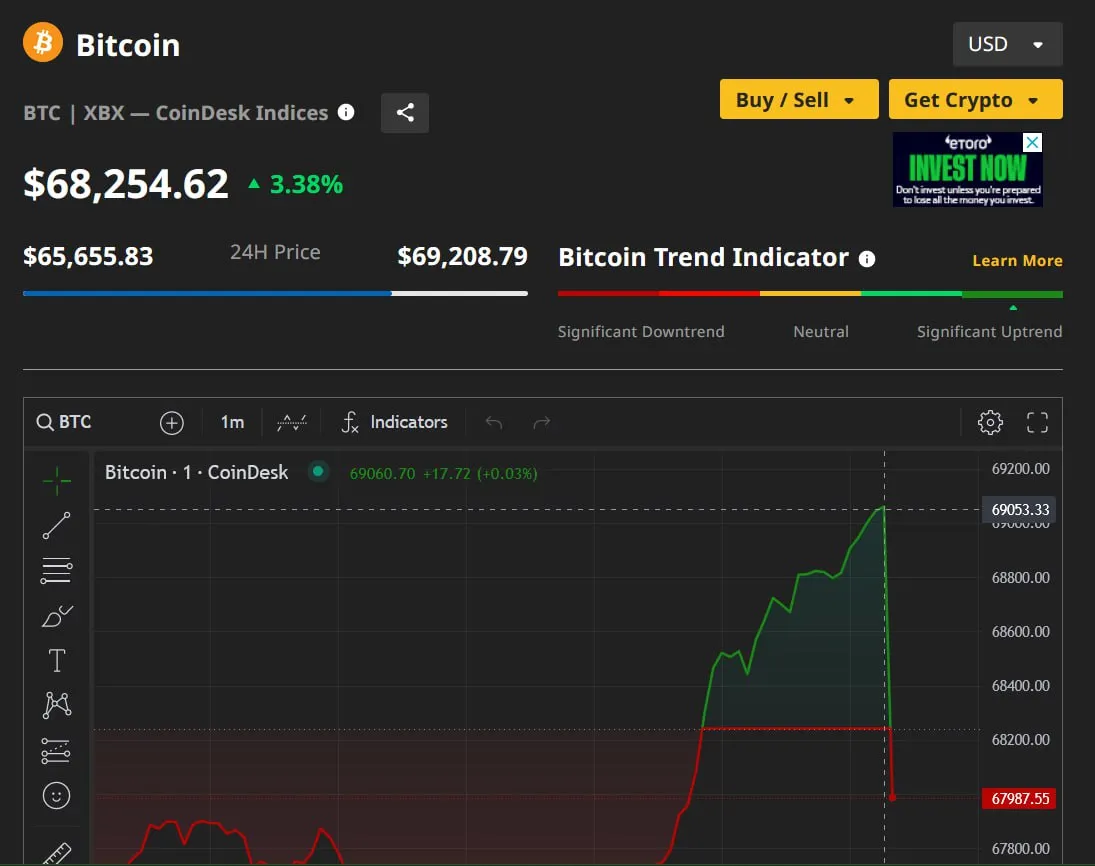The height and width of the screenshot is (866, 1095).
Task: Click the Bitcoin logo icon
Action: [x=43, y=43]
